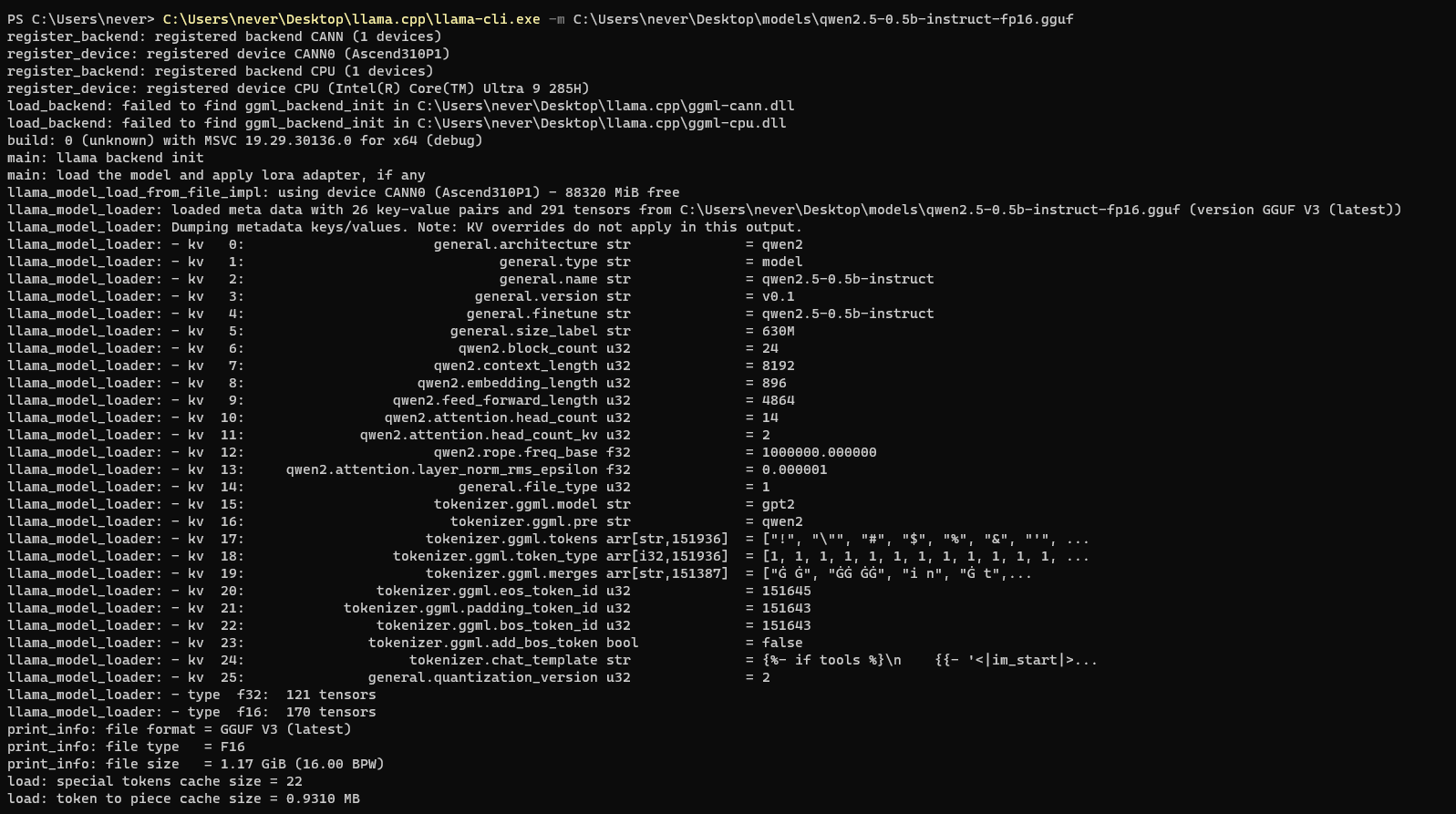Click the 'registered backend CANN' line
The width and height of the screenshot is (1456, 814).
click(x=224, y=36)
